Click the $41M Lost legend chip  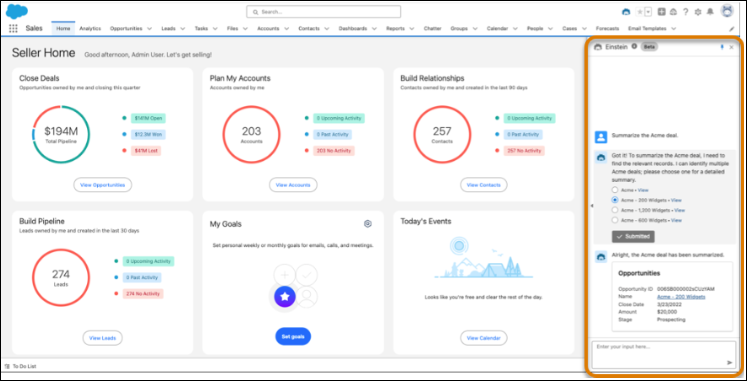(146, 151)
